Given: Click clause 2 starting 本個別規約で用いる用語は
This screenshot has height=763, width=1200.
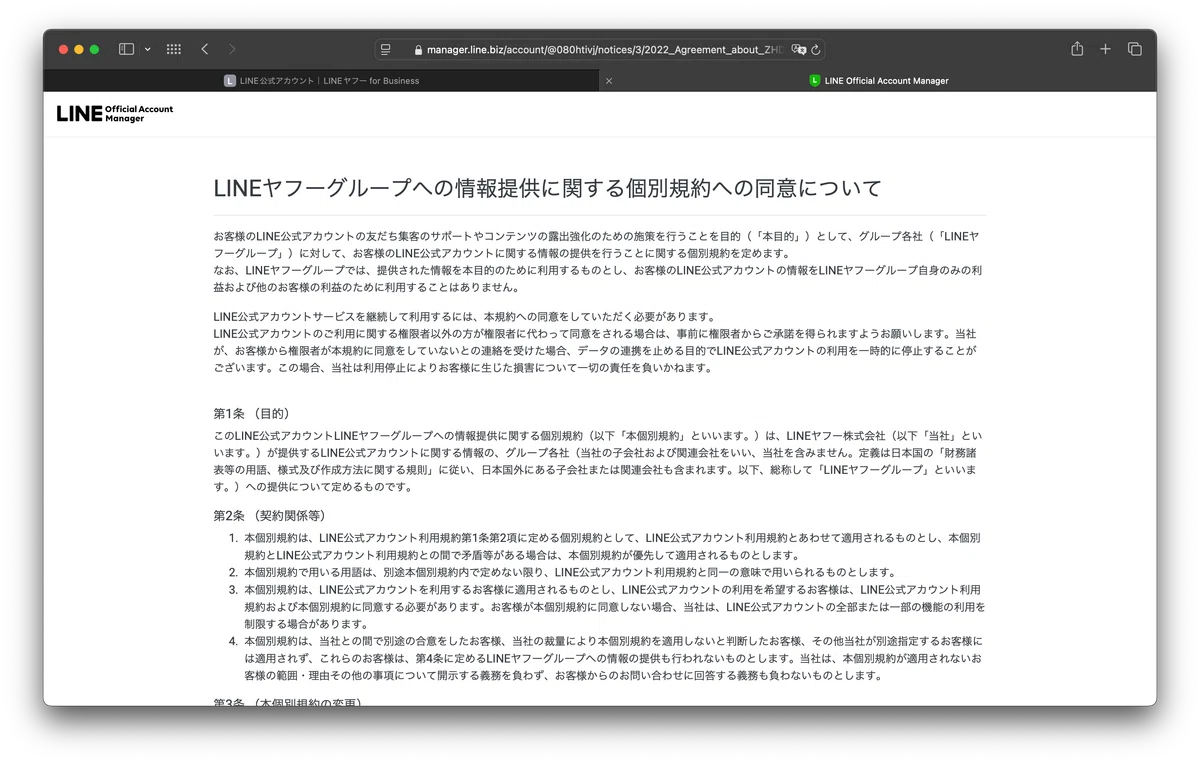Looking at the screenshot, I should tap(569, 572).
